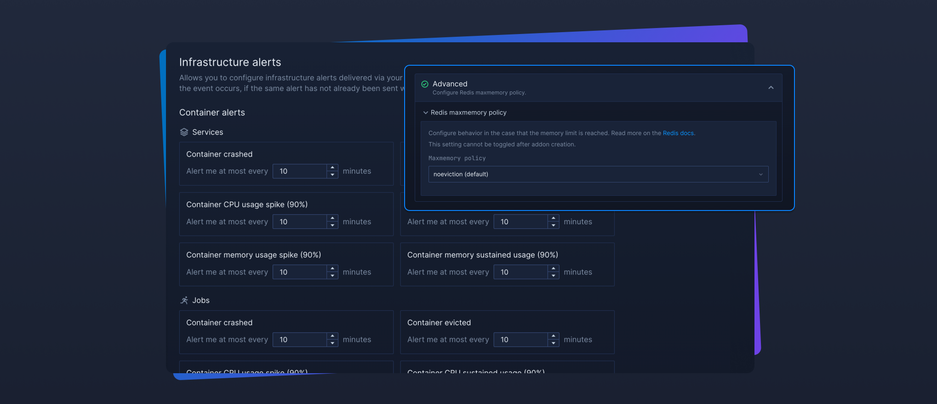
Task: Click text 'This setting cannot be toggled after addon creation.'
Action: 502,145
